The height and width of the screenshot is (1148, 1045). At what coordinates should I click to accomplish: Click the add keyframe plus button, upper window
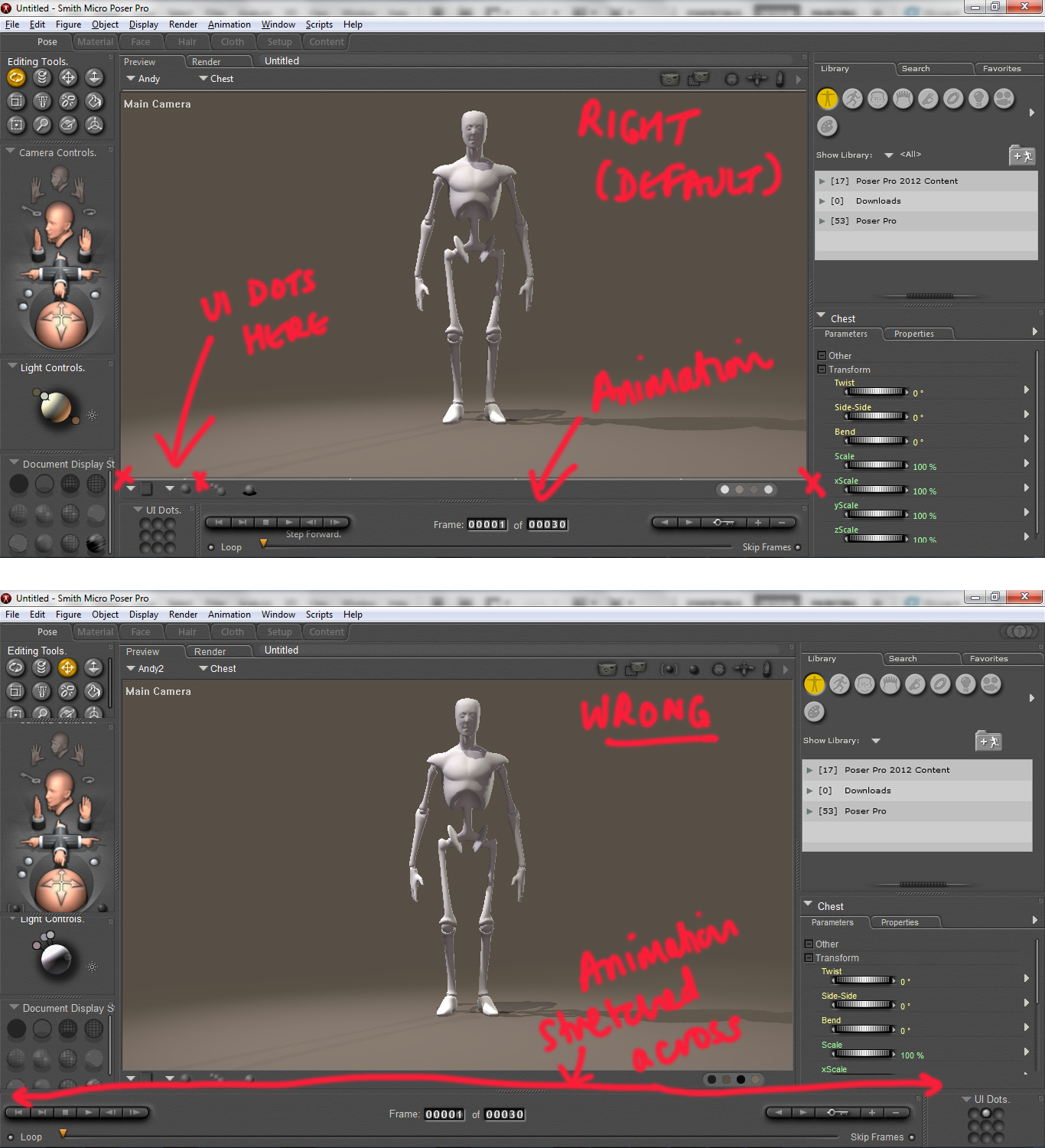[x=757, y=522]
